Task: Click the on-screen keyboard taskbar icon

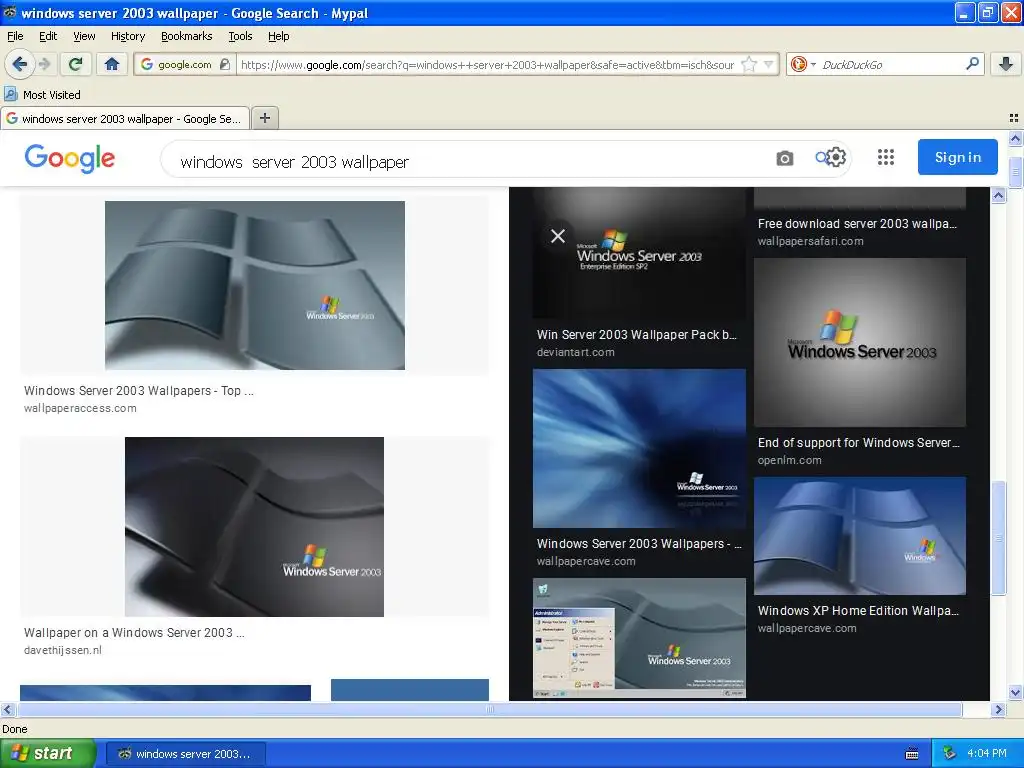Action: 912,754
